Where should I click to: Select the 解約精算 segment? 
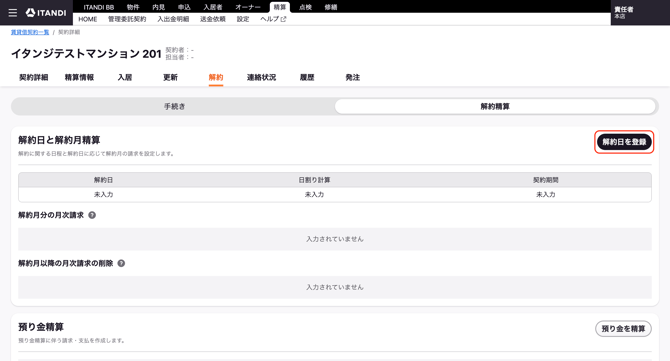[495, 106]
